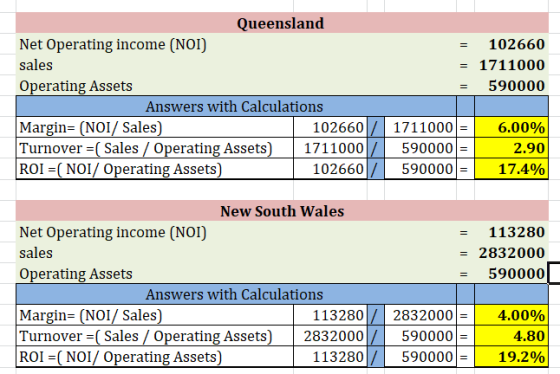
Task: Select Queensland Turnover result 2.90
Action: click(511, 148)
